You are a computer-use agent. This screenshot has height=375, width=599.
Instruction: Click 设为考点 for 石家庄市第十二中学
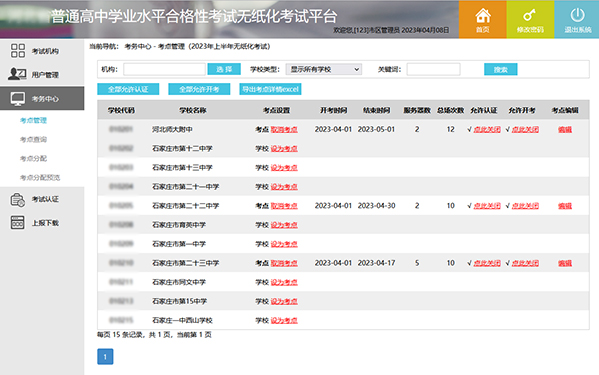(x=284, y=149)
